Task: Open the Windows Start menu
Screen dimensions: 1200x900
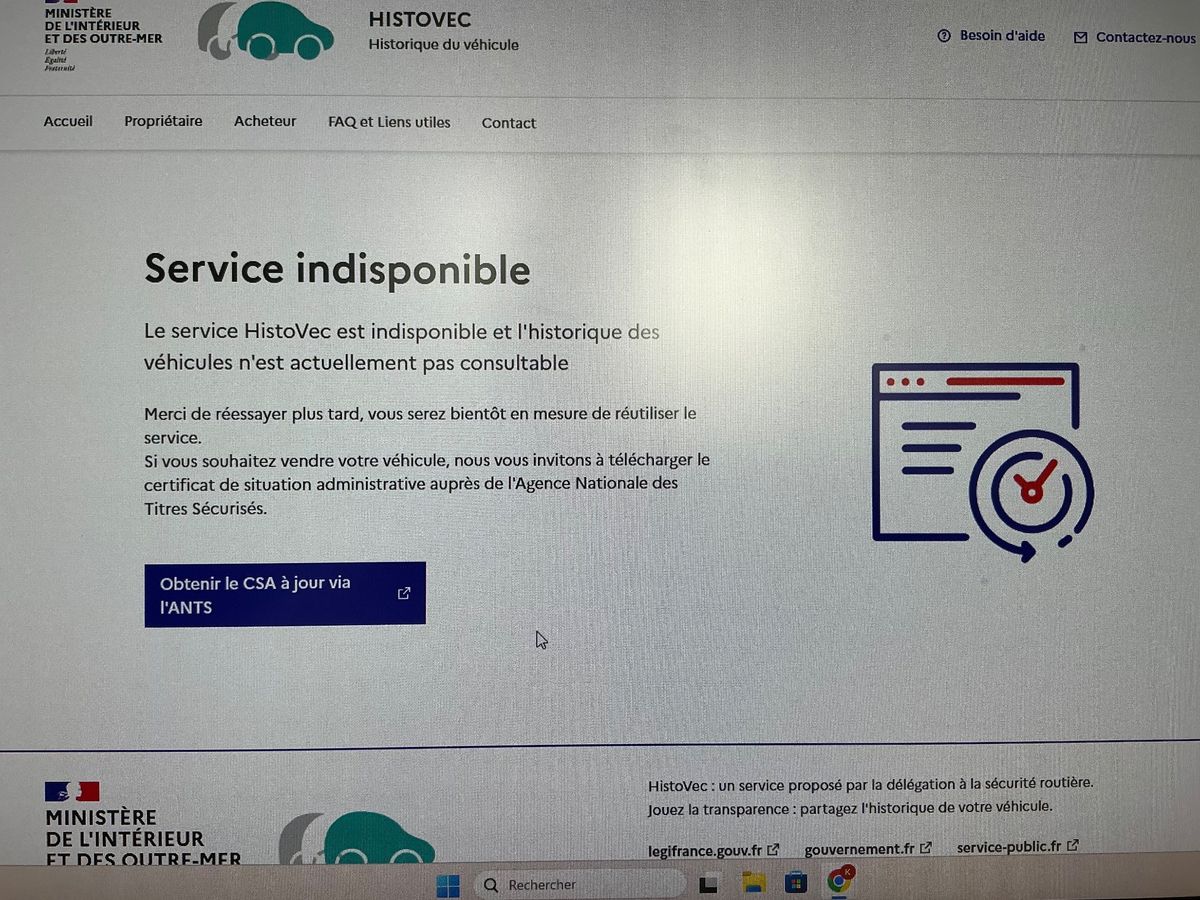Action: pos(448,885)
